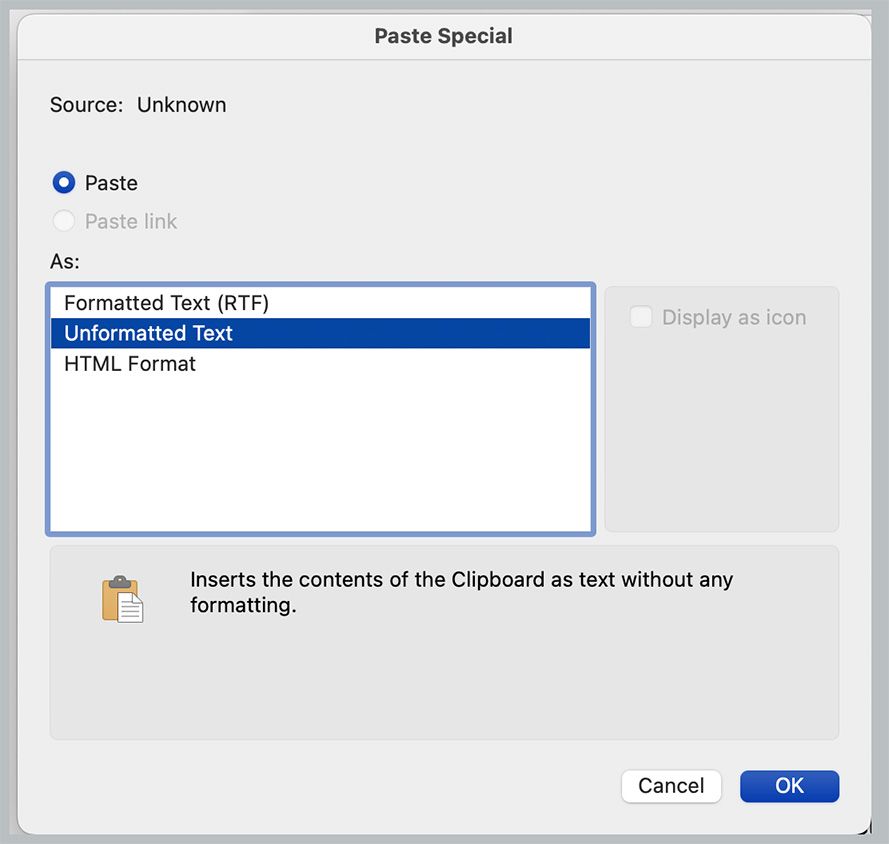Click the Display as icon checkbox label
889x844 pixels.
[734, 317]
